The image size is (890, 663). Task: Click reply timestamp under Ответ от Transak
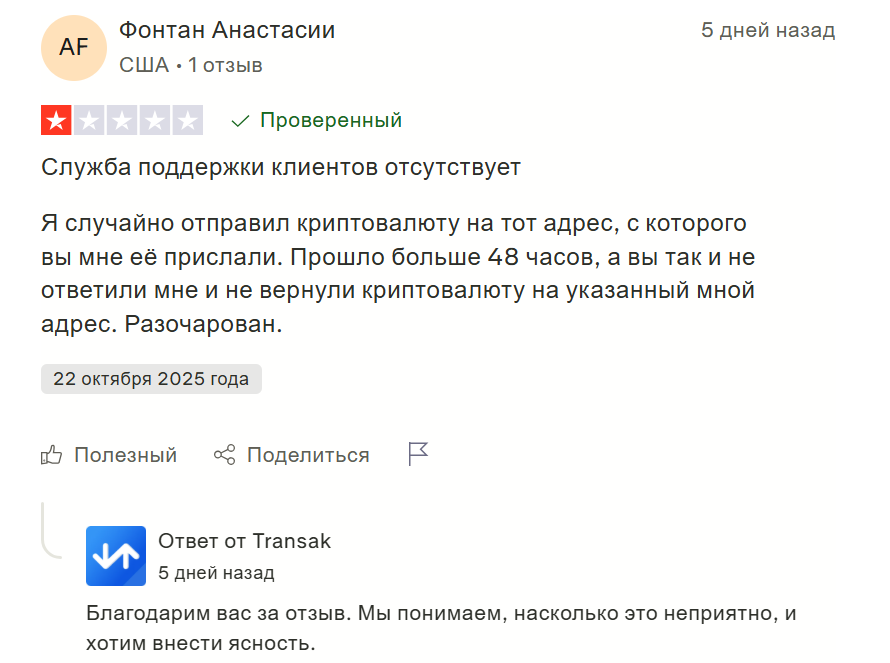[x=216, y=573]
